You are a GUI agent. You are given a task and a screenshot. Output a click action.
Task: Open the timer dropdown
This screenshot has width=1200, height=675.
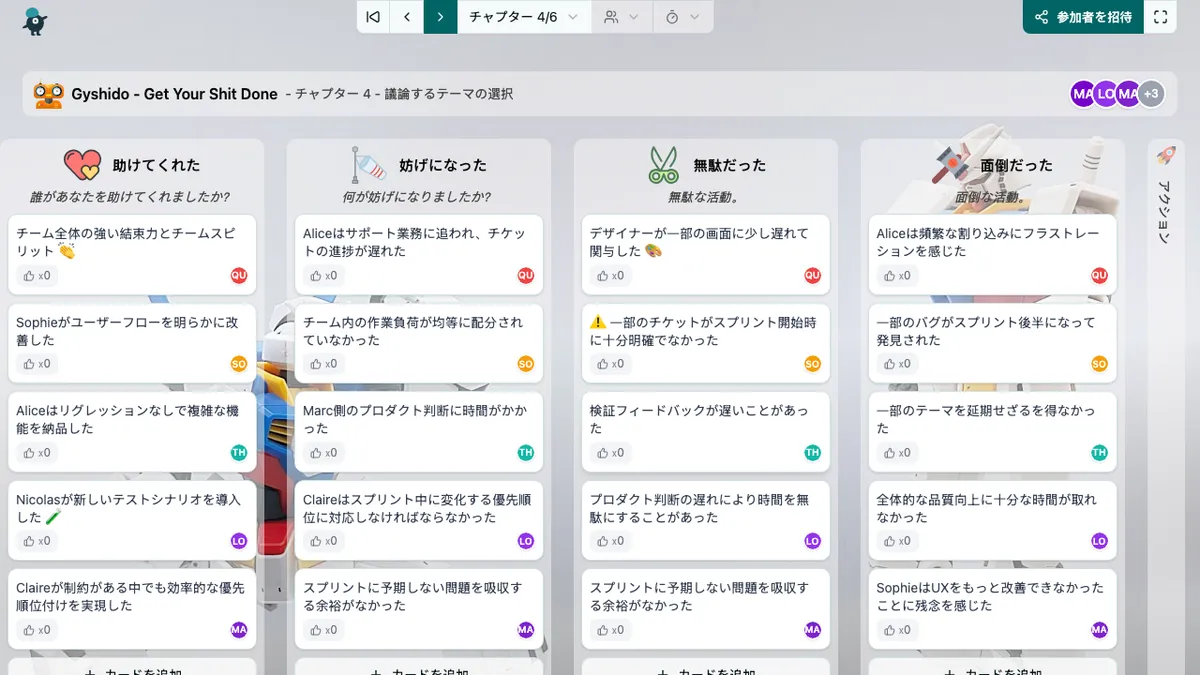pyautogui.click(x=683, y=17)
